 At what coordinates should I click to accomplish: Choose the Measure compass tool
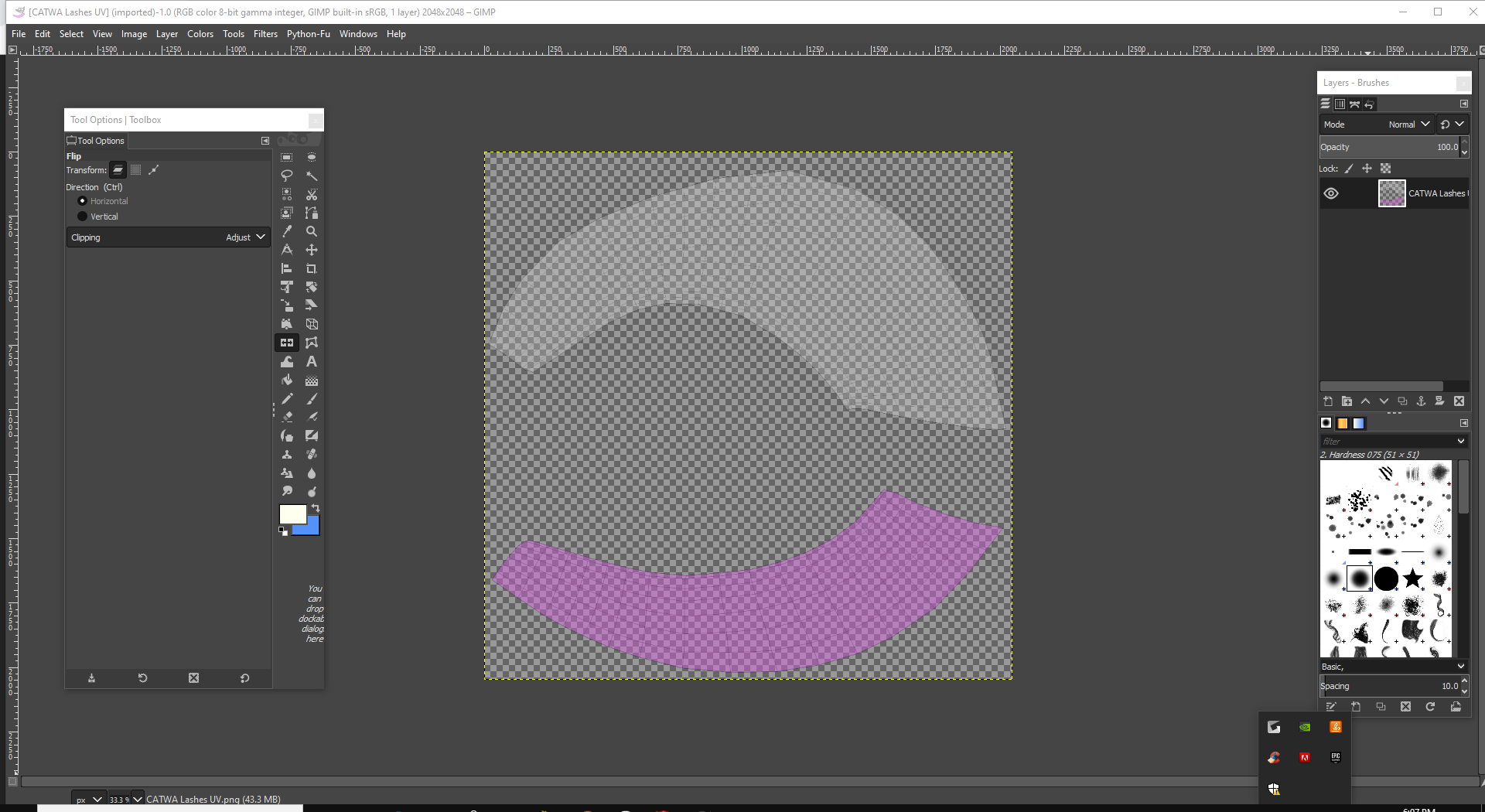tap(287, 250)
